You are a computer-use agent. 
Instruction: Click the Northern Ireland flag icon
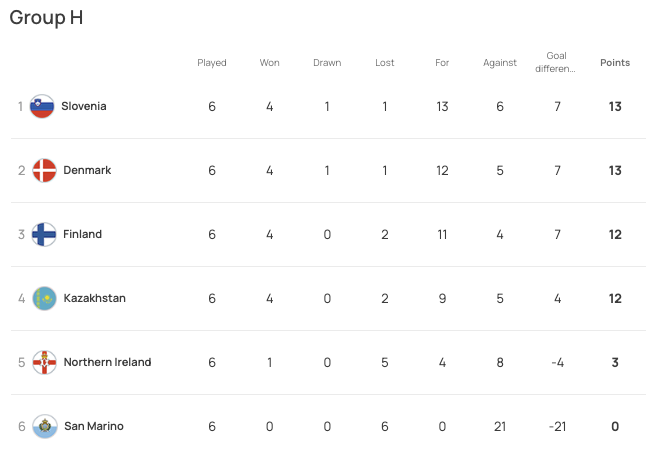click(44, 363)
